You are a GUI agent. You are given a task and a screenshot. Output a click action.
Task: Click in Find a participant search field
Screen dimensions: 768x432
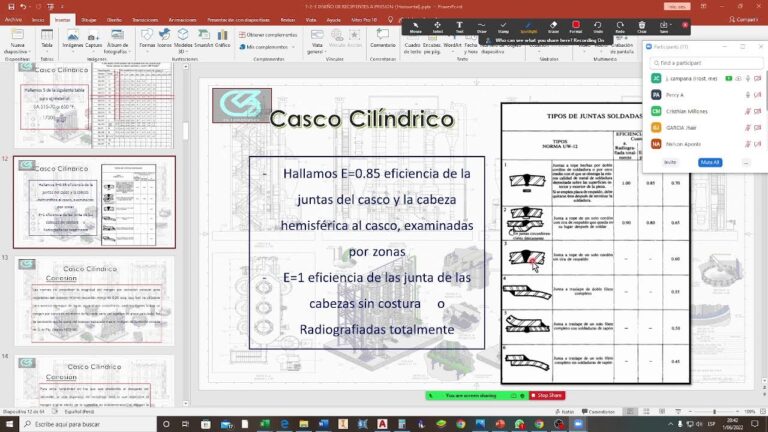pyautogui.click(x=706, y=63)
